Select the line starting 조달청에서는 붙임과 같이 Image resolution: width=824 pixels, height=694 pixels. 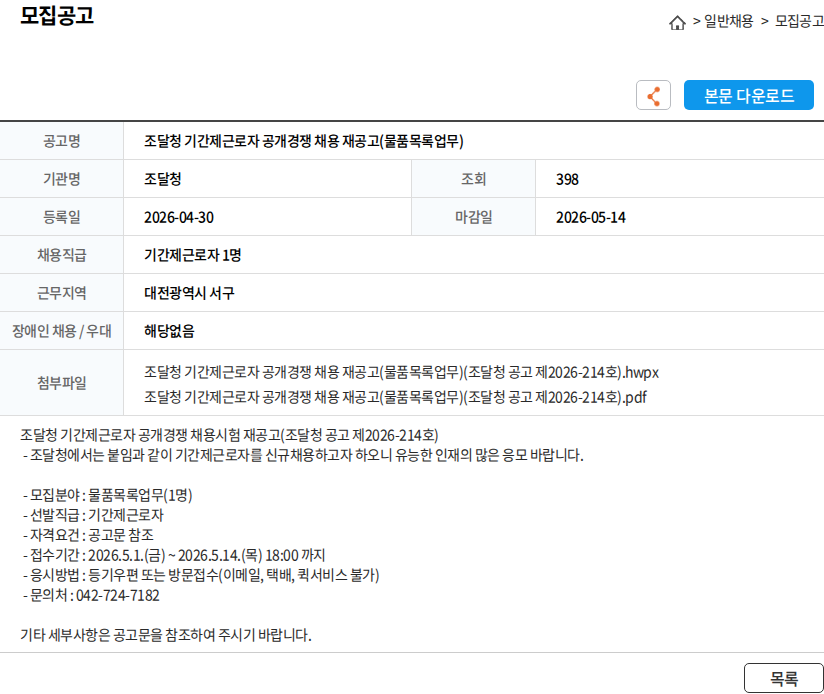(x=303, y=455)
